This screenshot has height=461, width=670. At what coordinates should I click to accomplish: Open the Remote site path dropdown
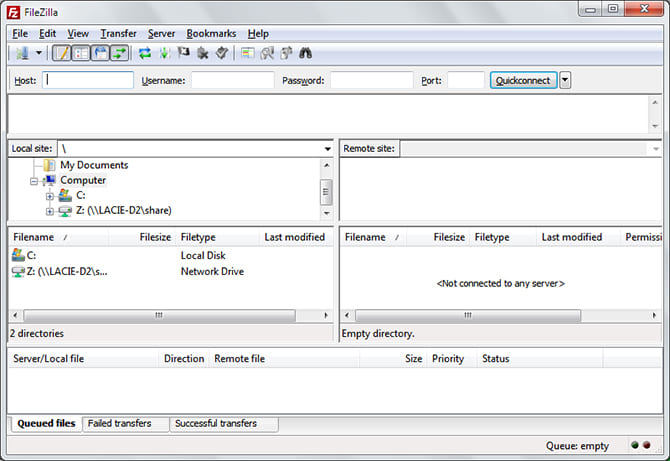tap(655, 149)
